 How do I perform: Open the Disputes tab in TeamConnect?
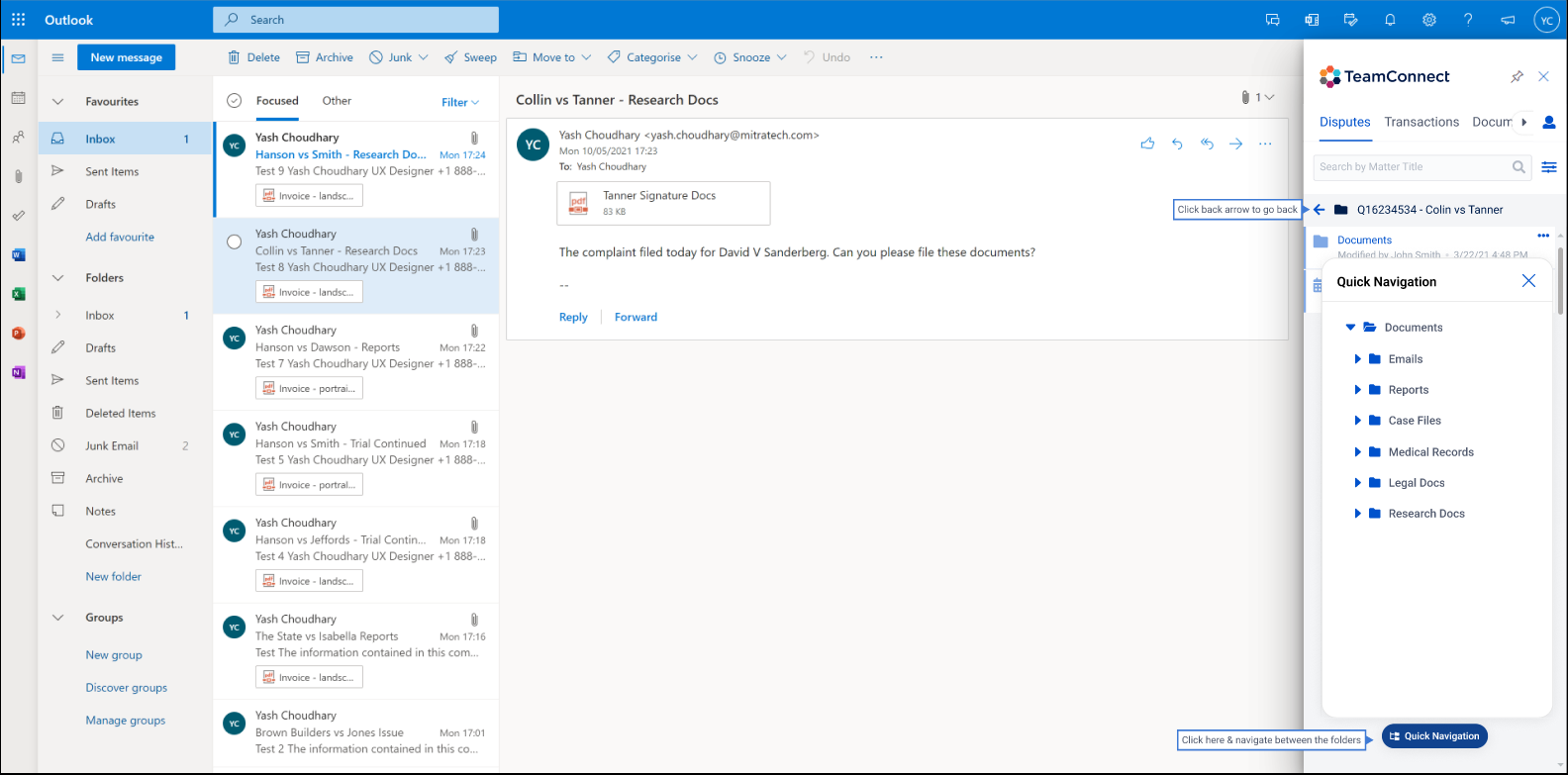[1345, 122]
